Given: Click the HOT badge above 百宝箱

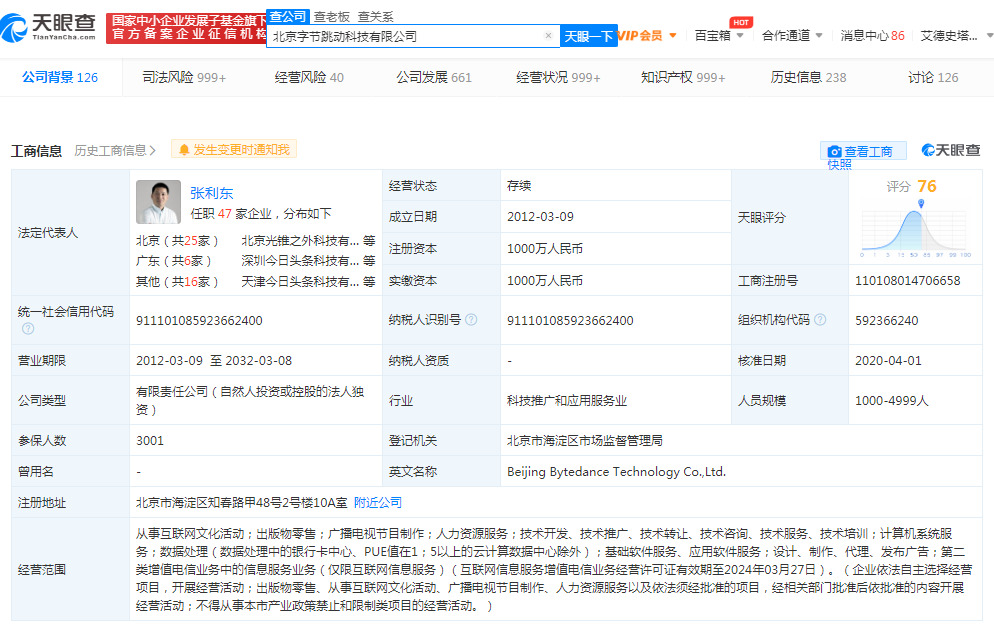Looking at the screenshot, I should tap(741, 22).
